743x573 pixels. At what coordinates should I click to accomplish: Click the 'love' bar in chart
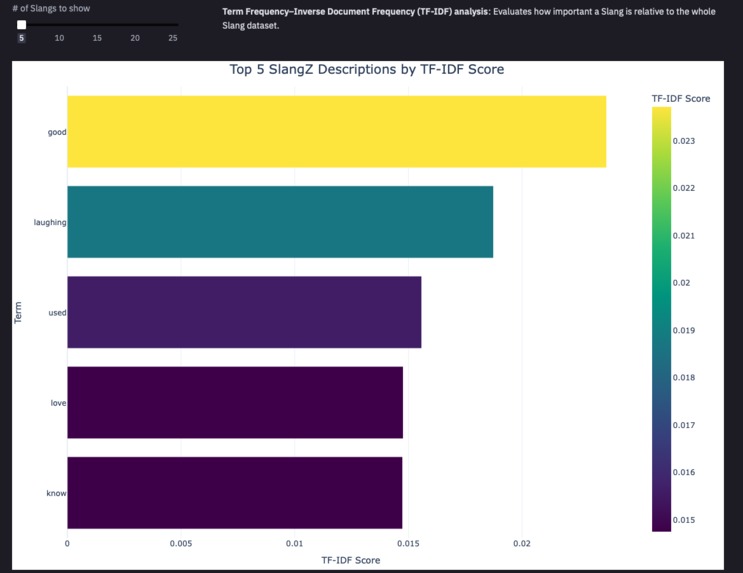point(235,402)
